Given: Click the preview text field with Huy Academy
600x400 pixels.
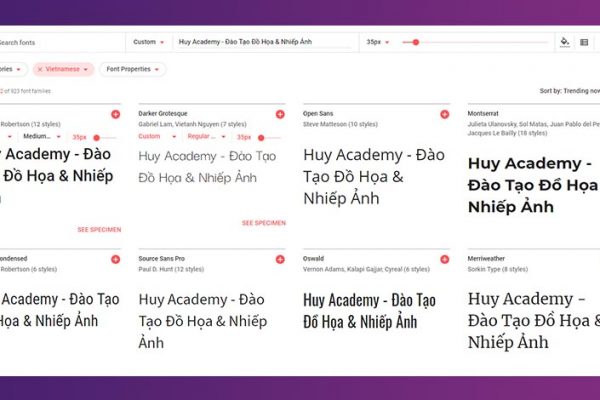Looking at the screenshot, I should (265, 42).
